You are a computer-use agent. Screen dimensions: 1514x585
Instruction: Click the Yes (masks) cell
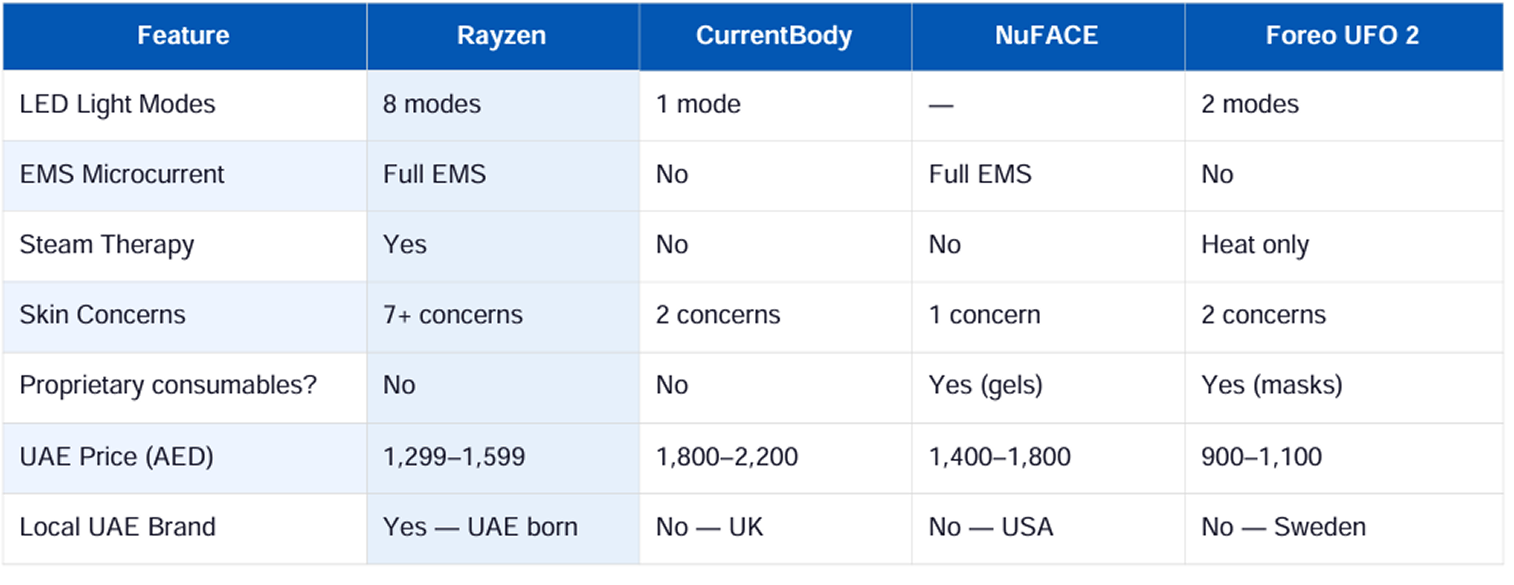pyautogui.click(x=1343, y=386)
